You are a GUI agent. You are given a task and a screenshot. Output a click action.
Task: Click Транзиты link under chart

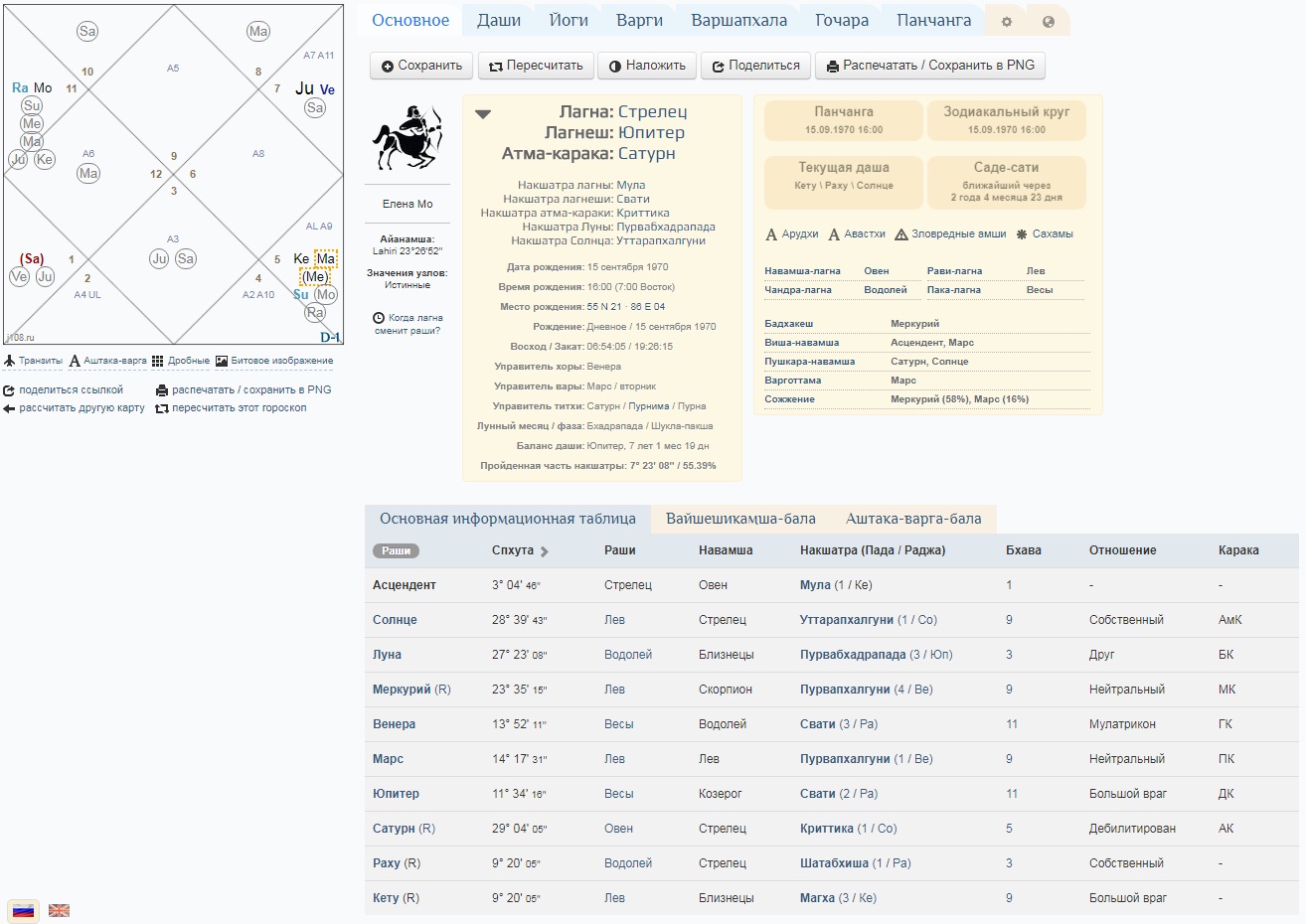pos(33,361)
